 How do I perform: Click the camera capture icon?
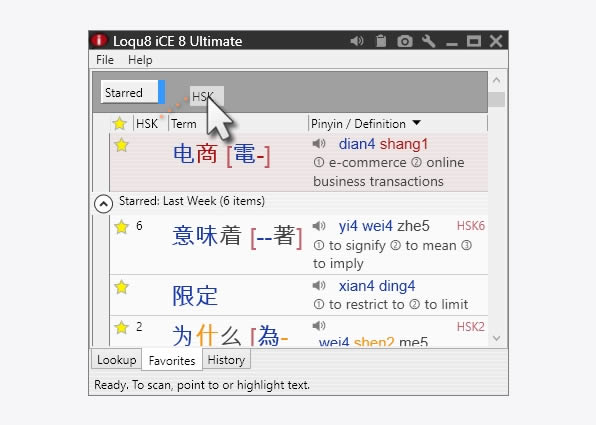tap(405, 41)
